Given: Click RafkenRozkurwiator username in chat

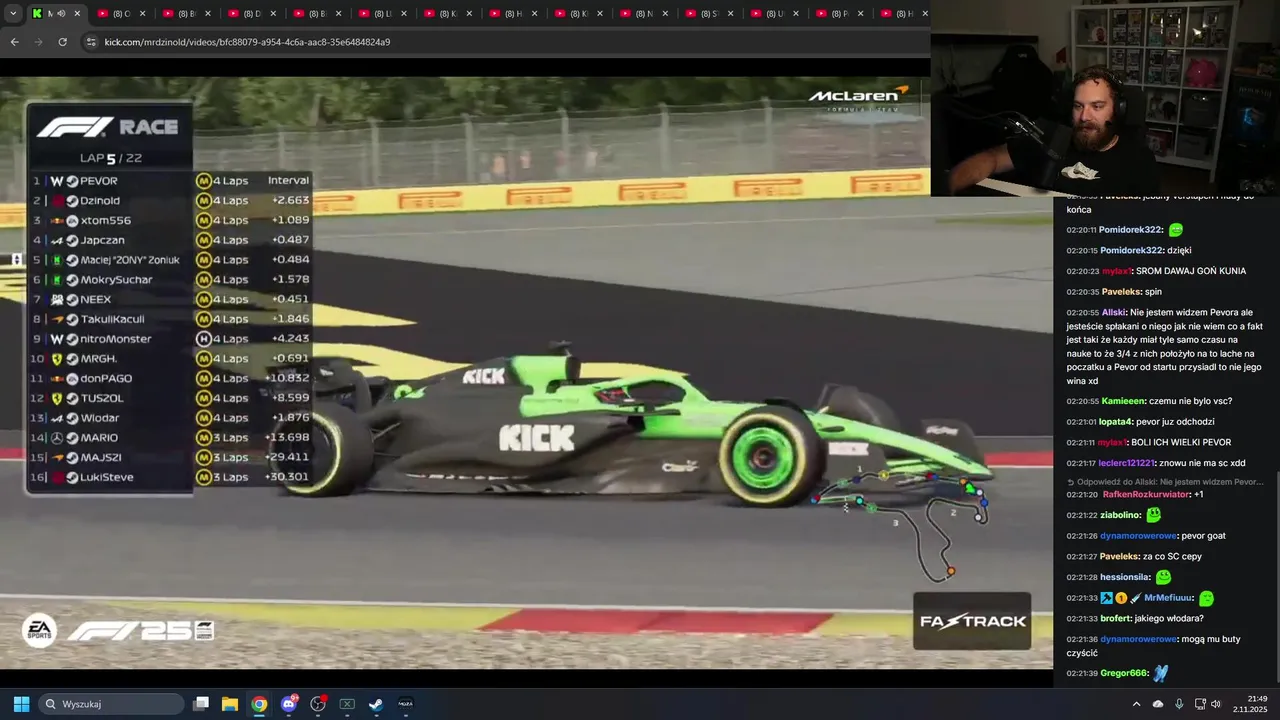Looking at the screenshot, I should (x=1146, y=495).
